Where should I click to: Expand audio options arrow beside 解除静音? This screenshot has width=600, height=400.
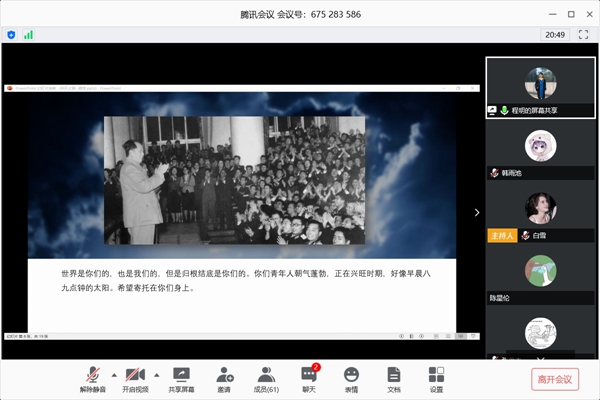pos(114,375)
